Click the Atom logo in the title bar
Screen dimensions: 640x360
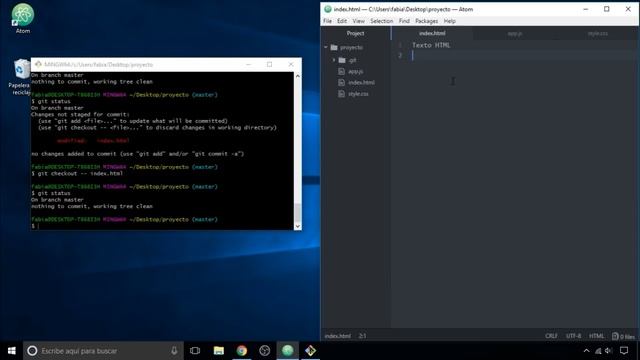pos(327,9)
